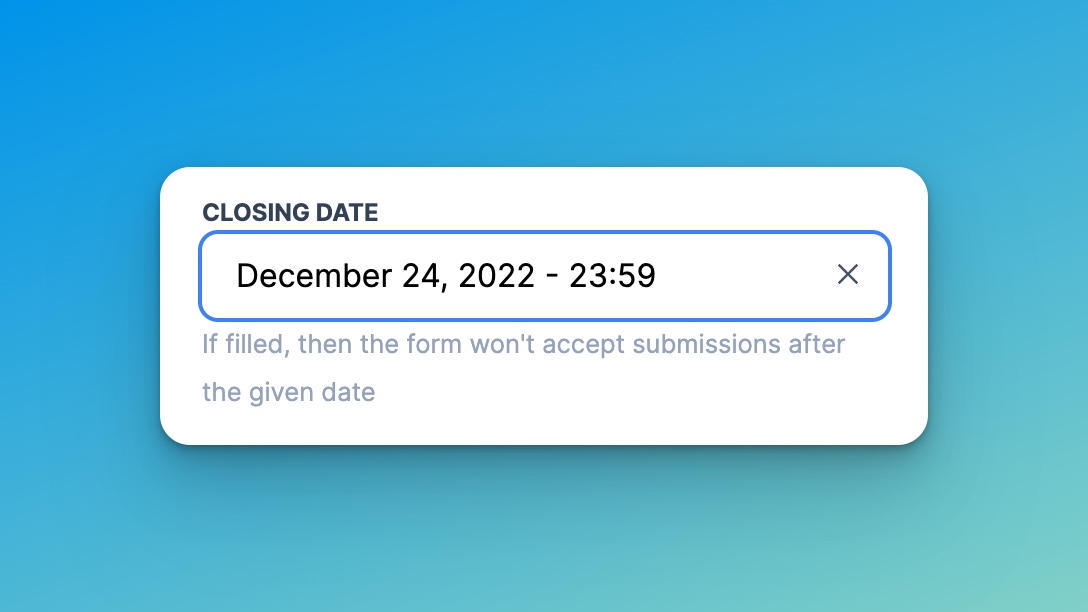Screen dimensions: 1088x612
Task: Click empty space between time and X icon
Action: tap(745, 276)
